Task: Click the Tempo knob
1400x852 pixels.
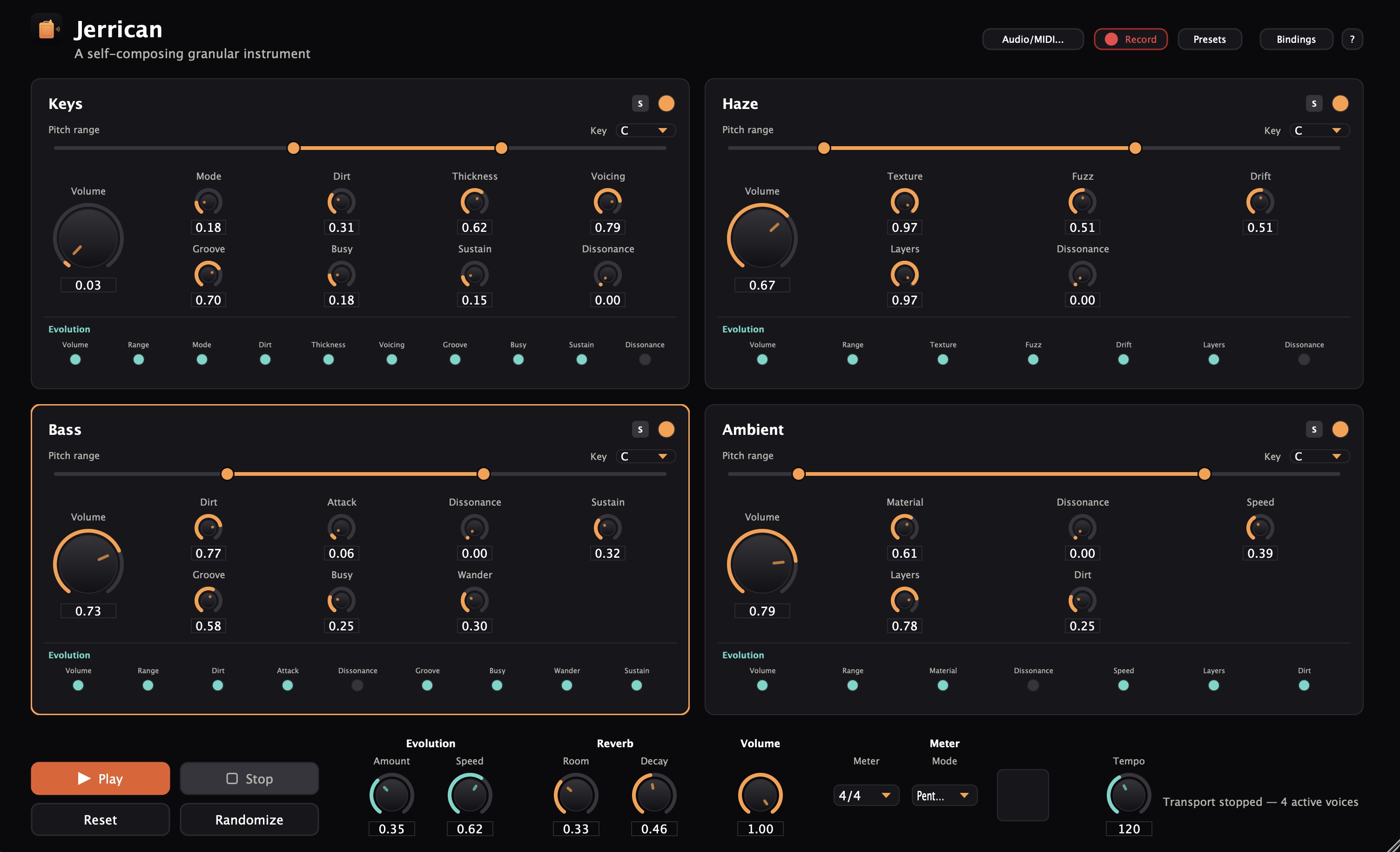Action: point(1128,795)
